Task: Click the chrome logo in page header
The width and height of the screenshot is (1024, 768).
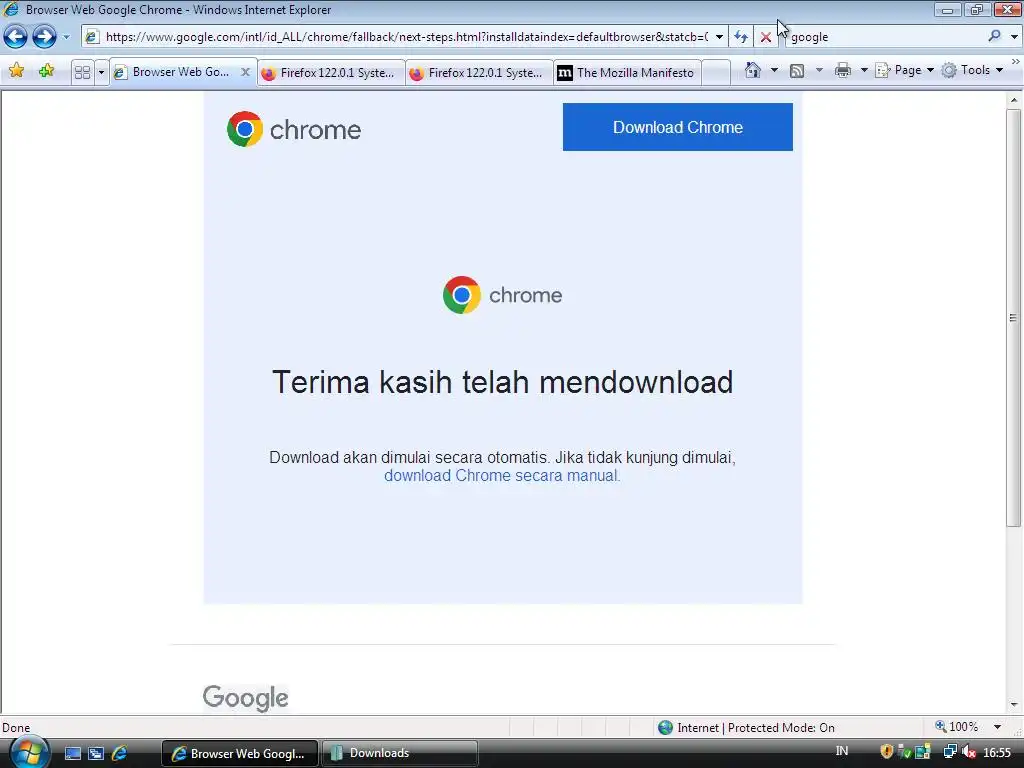Action: pyautogui.click(x=294, y=129)
